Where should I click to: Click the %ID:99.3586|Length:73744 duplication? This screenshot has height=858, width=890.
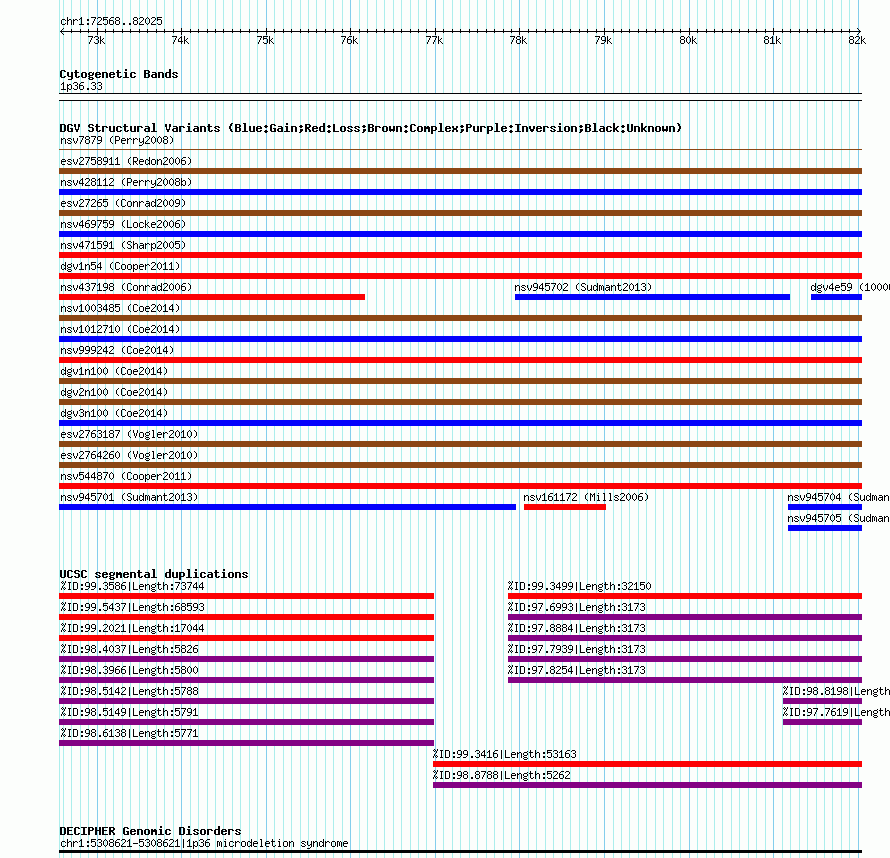point(246,596)
